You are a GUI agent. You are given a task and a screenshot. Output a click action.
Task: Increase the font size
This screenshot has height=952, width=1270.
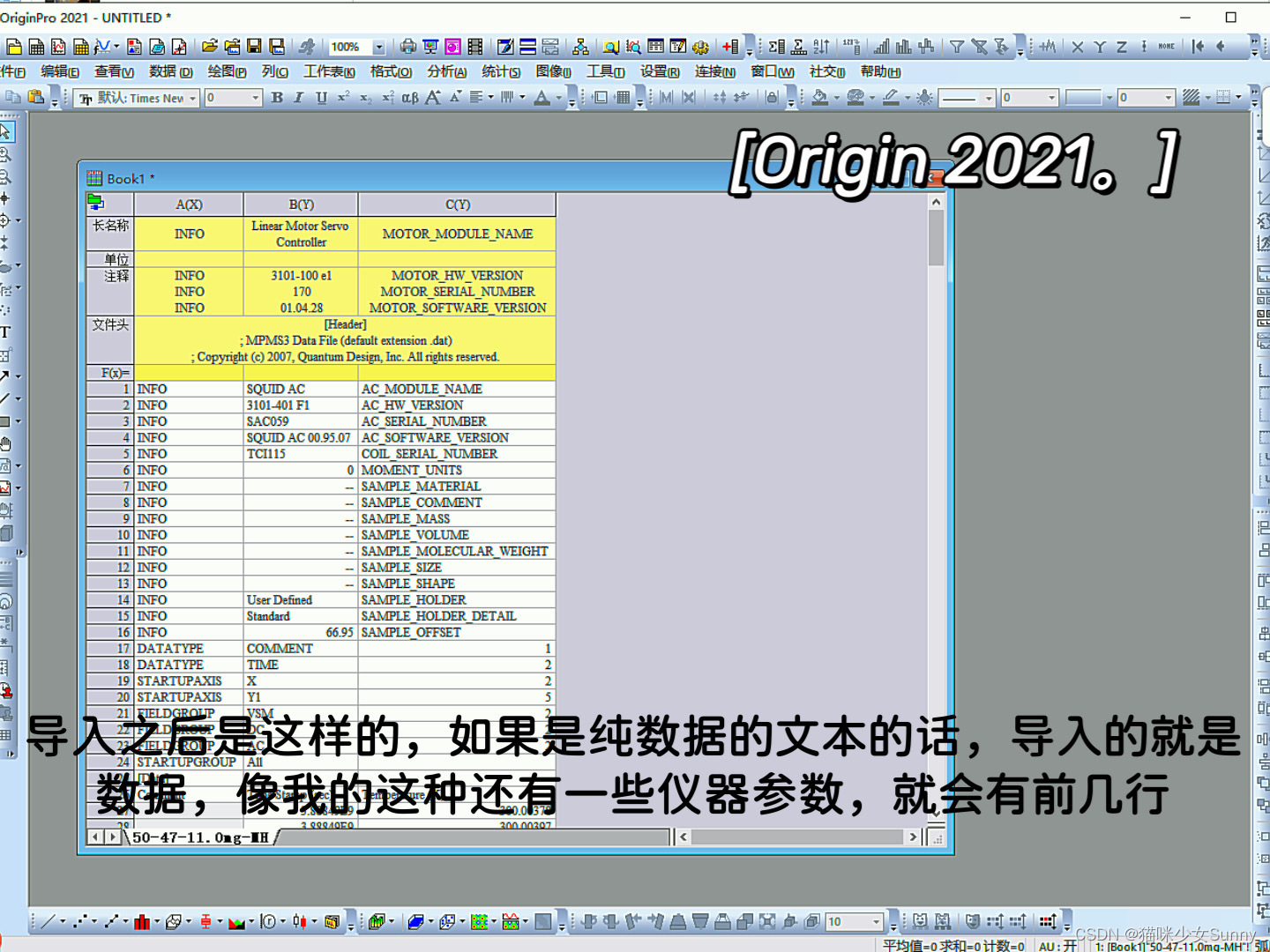tap(432, 98)
